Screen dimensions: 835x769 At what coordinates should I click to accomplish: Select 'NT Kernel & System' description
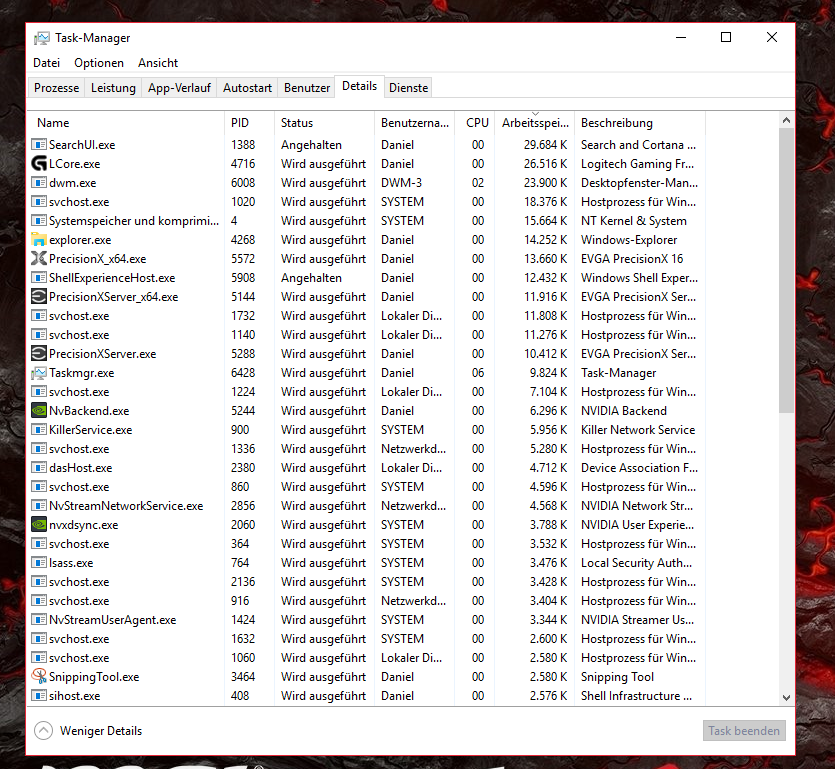(x=634, y=220)
